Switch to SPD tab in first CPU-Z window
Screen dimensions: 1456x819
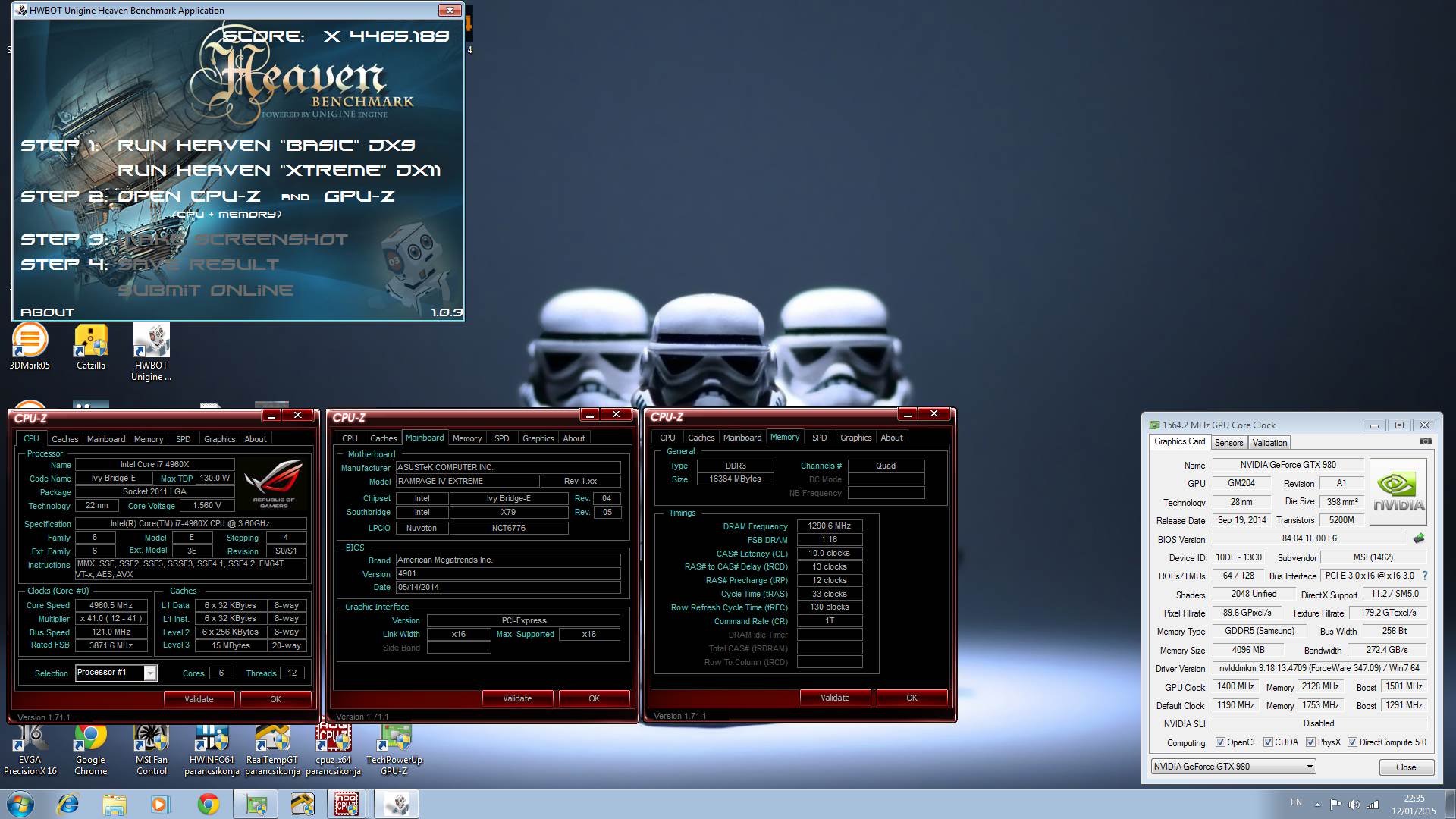184,439
